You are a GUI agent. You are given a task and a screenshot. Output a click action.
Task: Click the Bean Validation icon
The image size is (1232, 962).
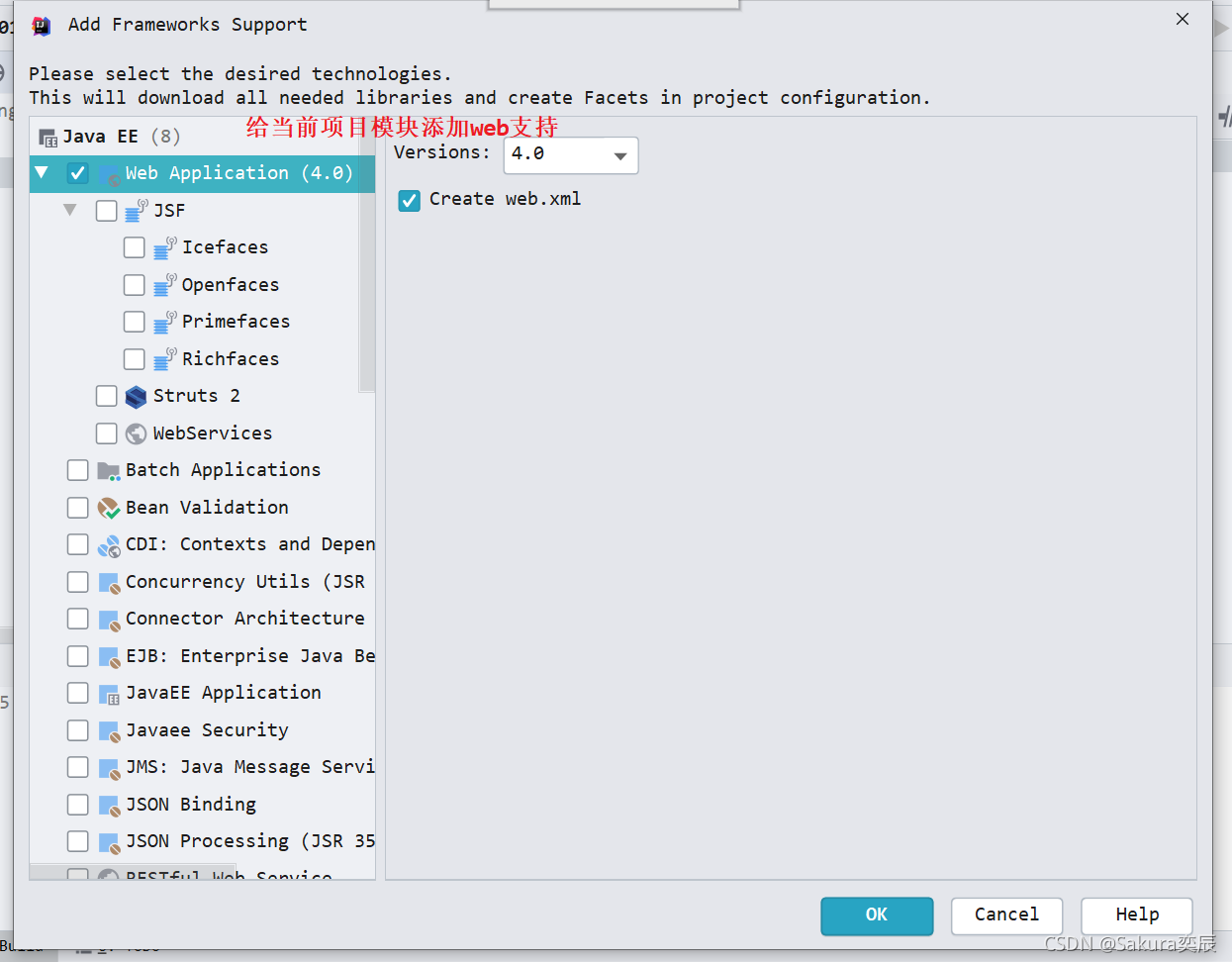tap(109, 508)
